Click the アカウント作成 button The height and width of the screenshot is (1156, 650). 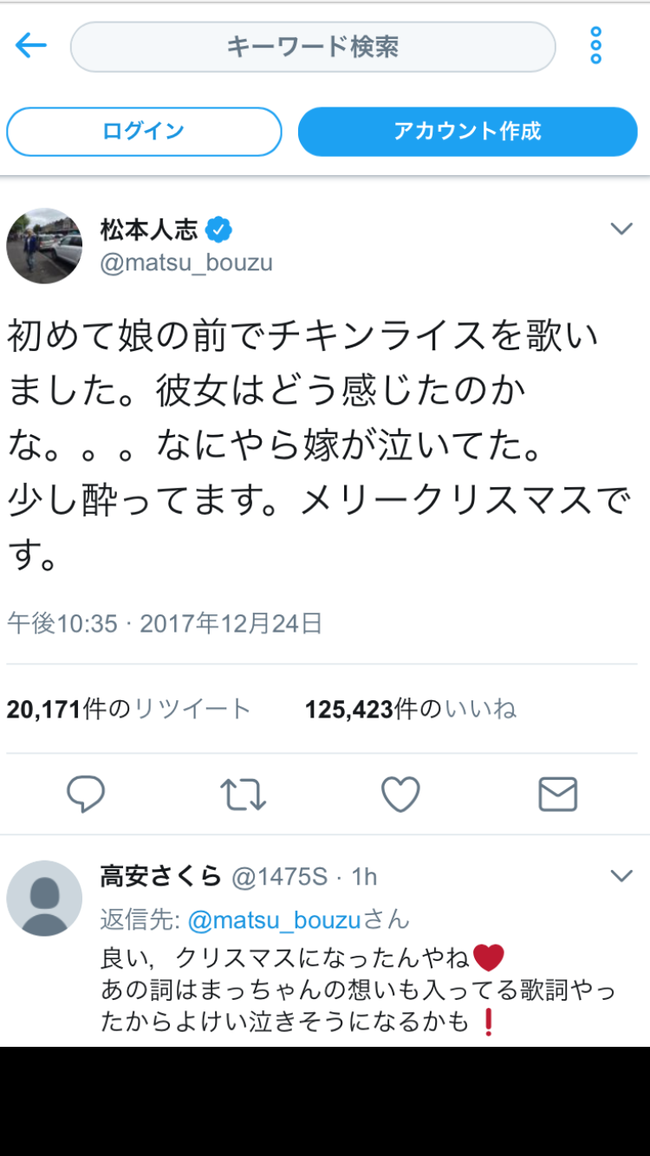click(x=467, y=132)
